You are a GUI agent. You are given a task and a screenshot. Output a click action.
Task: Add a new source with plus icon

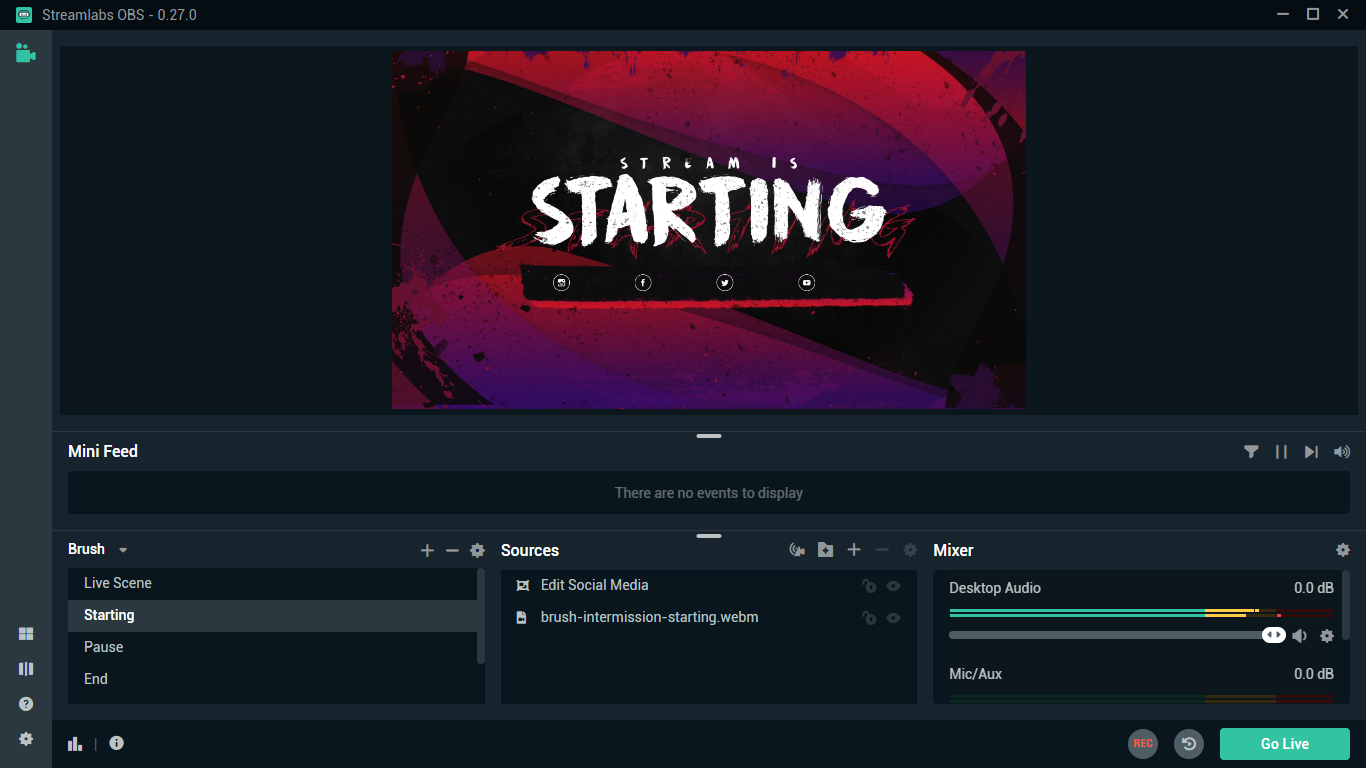click(854, 550)
